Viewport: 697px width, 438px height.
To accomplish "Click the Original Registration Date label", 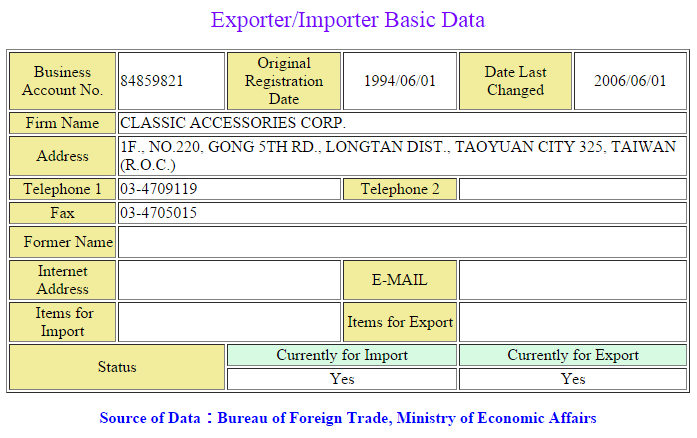I will coord(284,81).
